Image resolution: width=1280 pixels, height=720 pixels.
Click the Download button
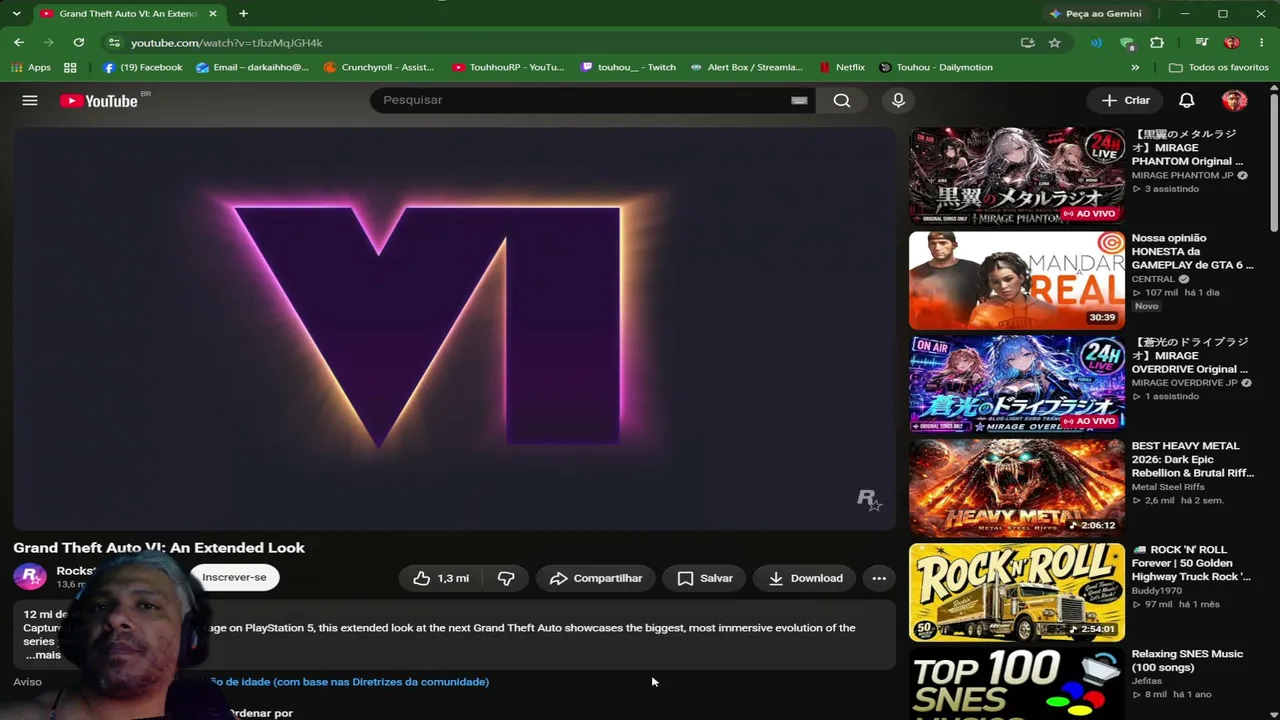click(805, 578)
